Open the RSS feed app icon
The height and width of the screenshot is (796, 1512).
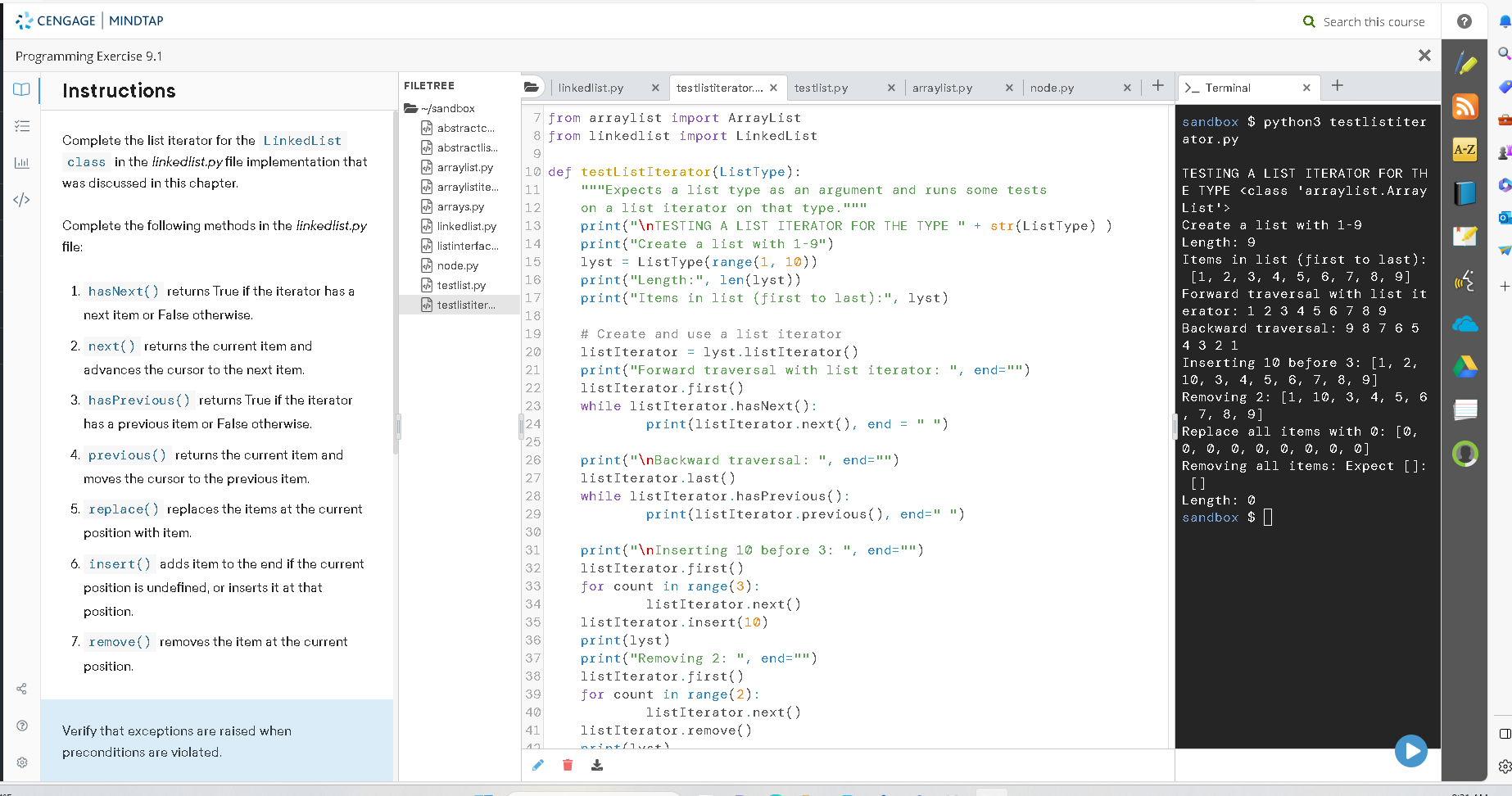tap(1465, 106)
